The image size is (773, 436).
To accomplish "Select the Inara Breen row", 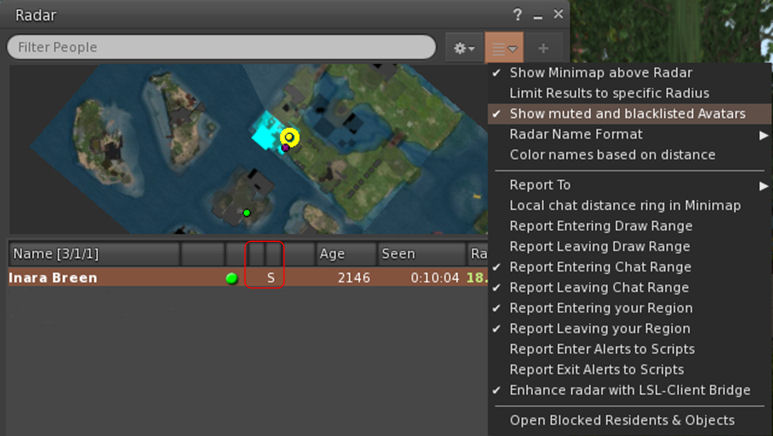I will pos(100,278).
